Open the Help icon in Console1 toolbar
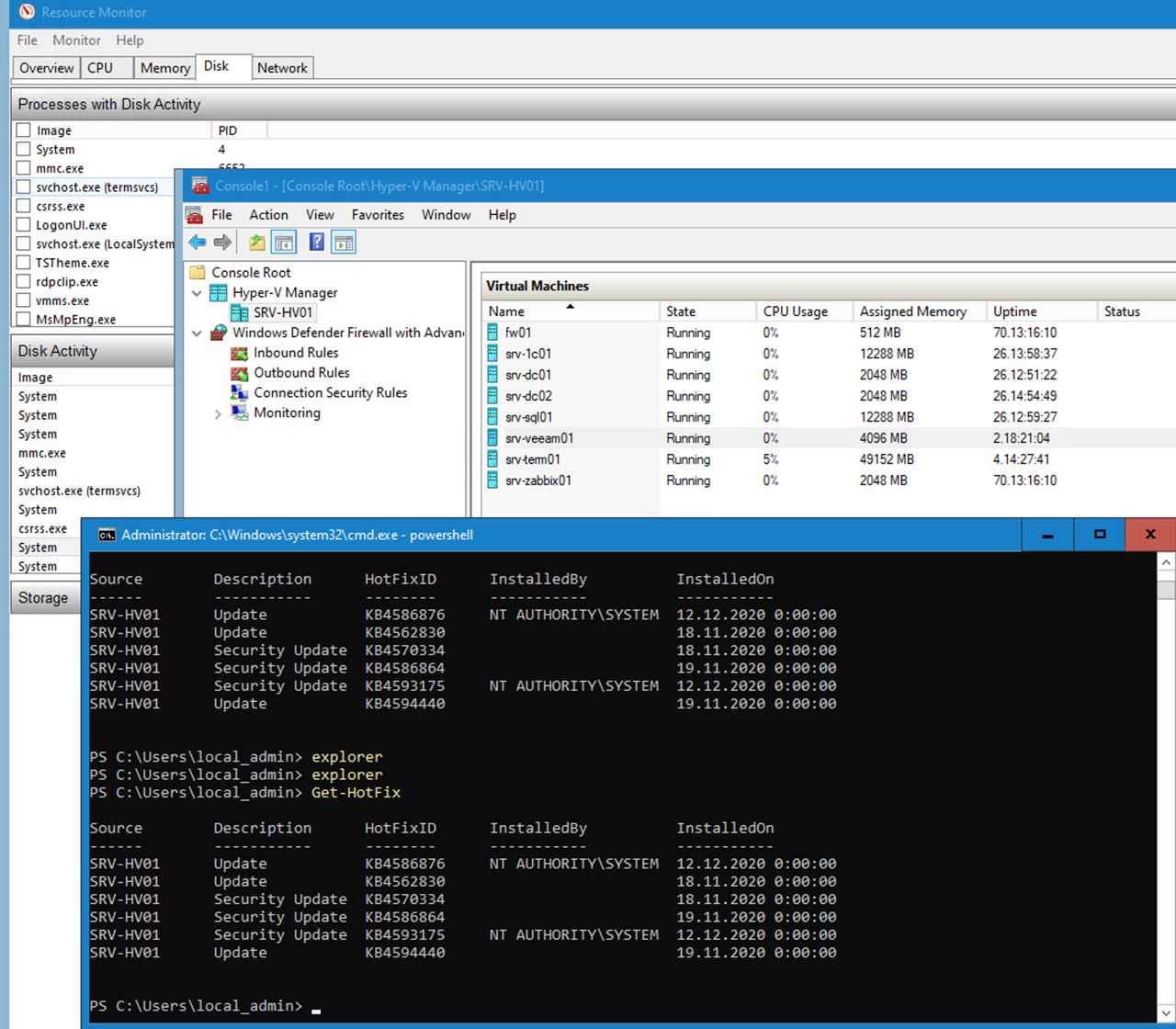The image size is (1176, 1029). (x=317, y=243)
